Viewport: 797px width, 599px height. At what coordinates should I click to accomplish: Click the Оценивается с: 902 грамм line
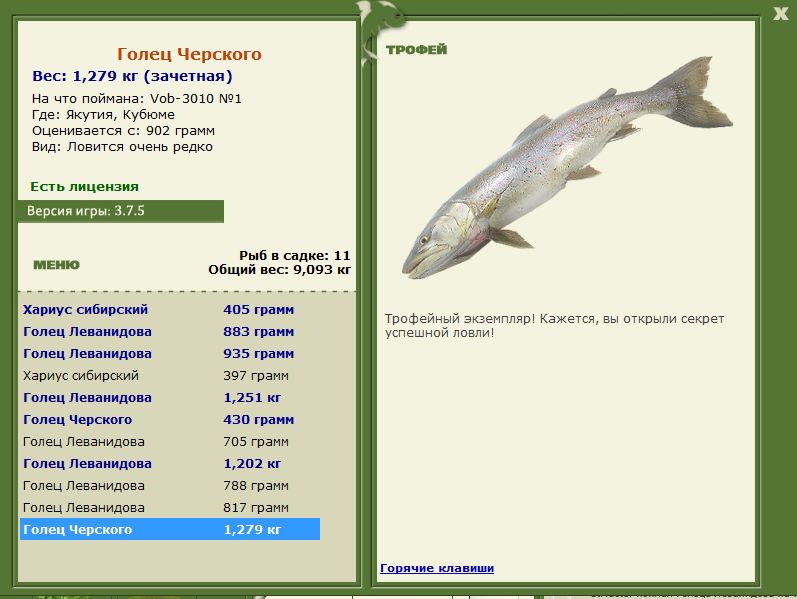click(123, 131)
